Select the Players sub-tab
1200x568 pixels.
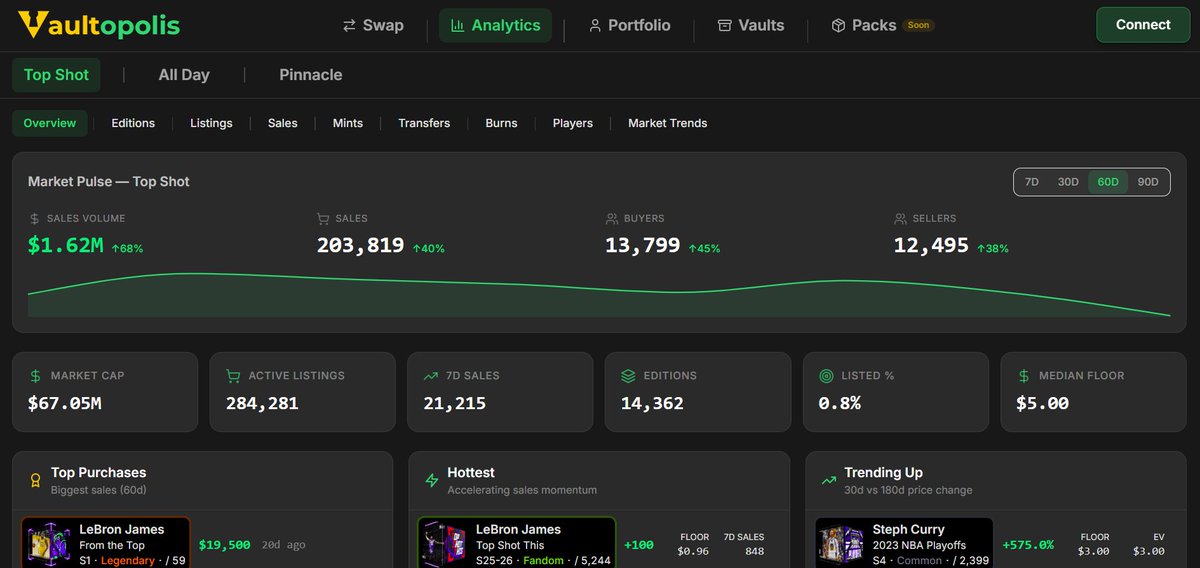coord(573,123)
